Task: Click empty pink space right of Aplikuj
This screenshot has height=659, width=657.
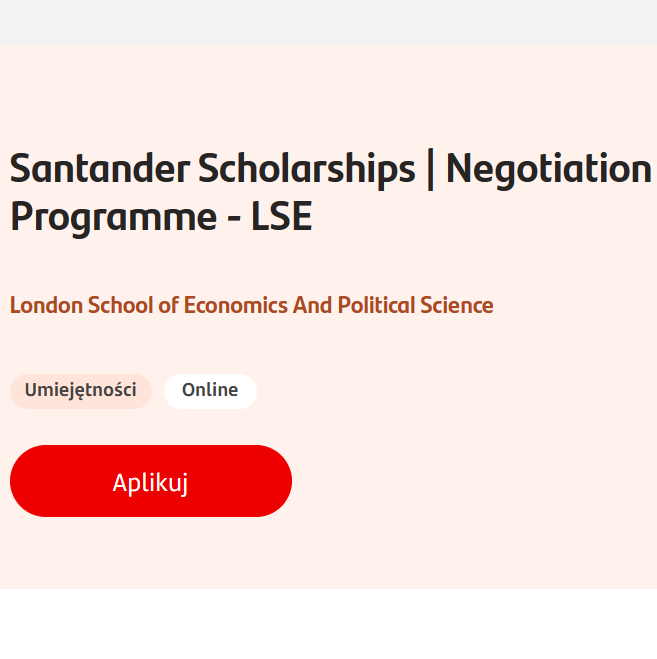Action: 470,481
